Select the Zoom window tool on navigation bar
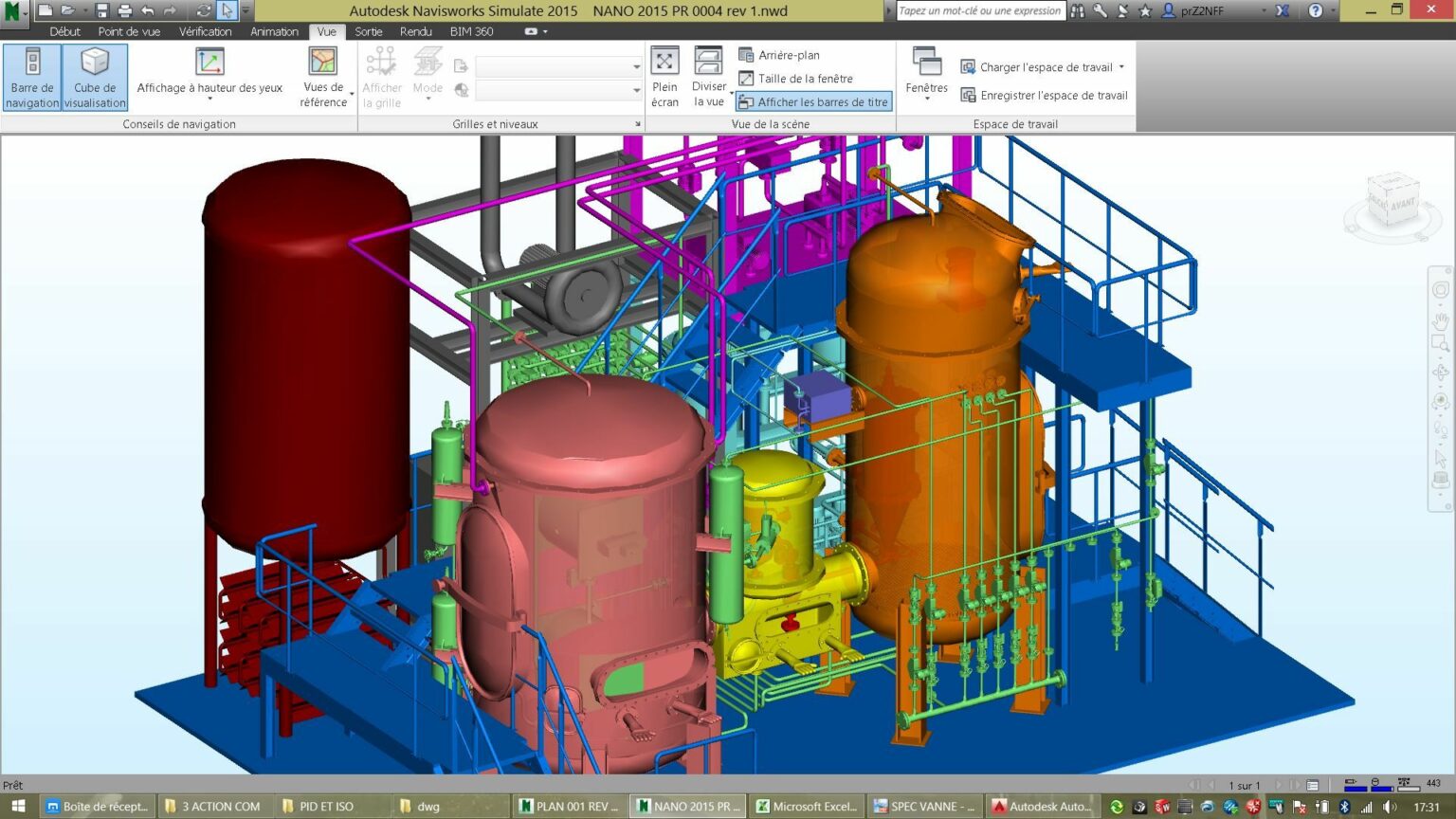 pyautogui.click(x=1441, y=344)
